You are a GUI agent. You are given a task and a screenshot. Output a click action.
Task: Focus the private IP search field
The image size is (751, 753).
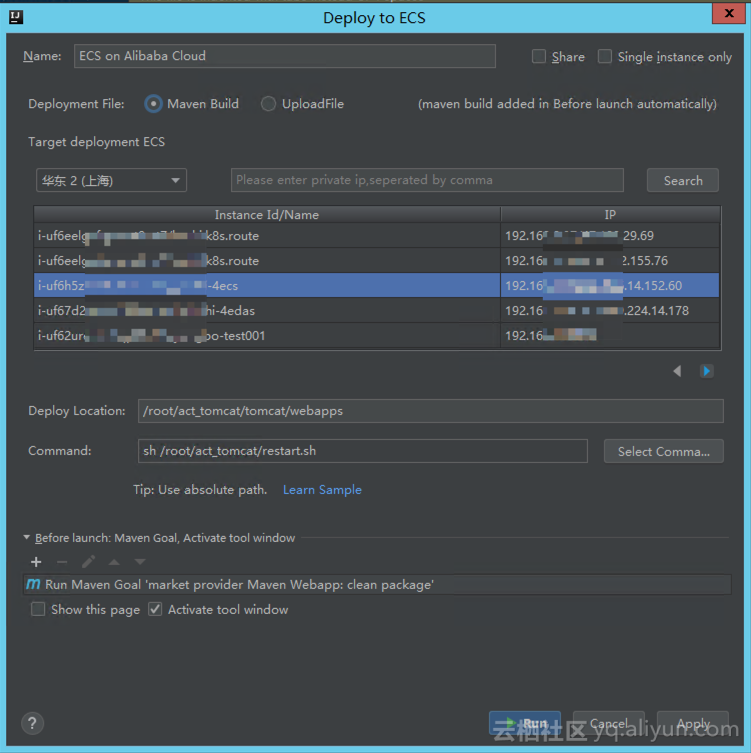coord(427,180)
